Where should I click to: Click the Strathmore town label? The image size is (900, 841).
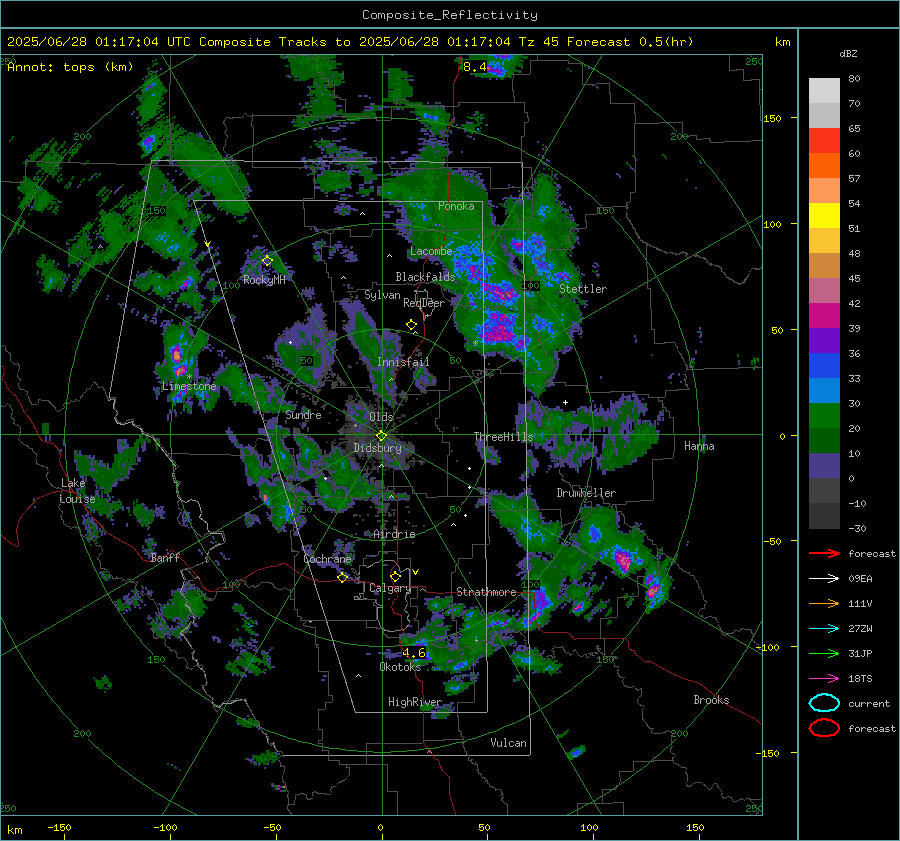click(x=486, y=592)
